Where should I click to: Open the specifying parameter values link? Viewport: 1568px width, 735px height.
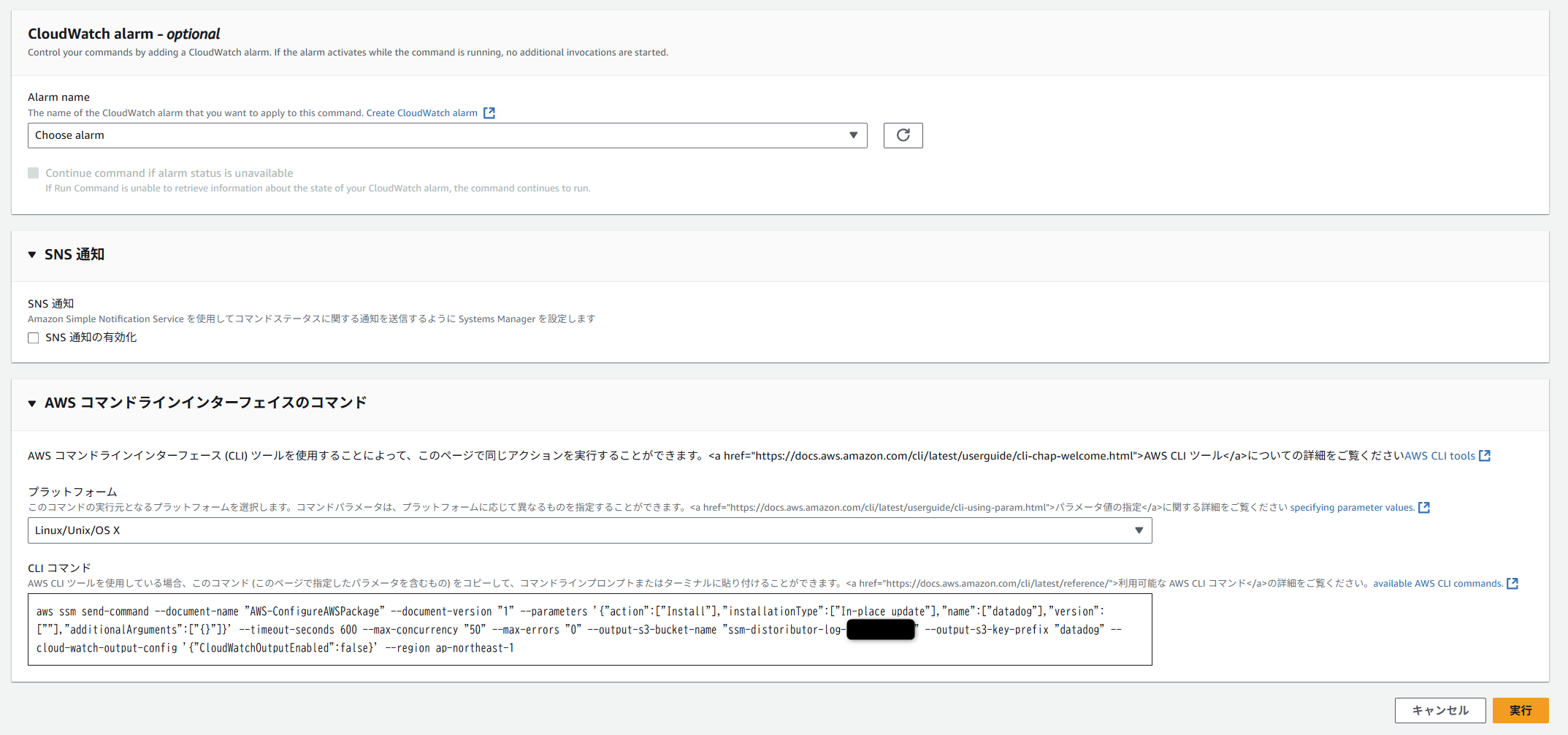pyautogui.click(x=1353, y=508)
